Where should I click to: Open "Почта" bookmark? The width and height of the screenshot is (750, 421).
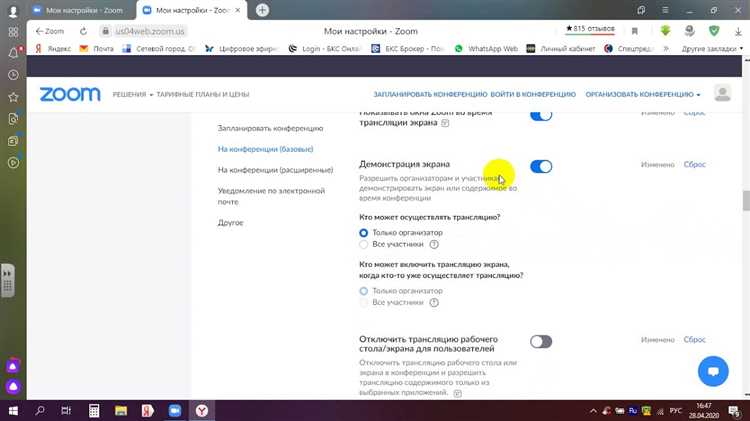click(x=97, y=49)
